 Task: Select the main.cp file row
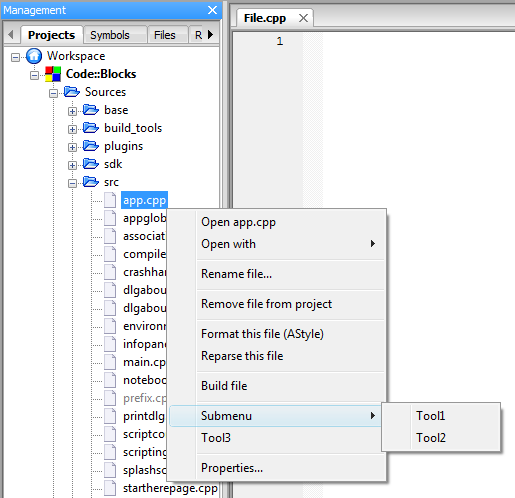click(144, 362)
